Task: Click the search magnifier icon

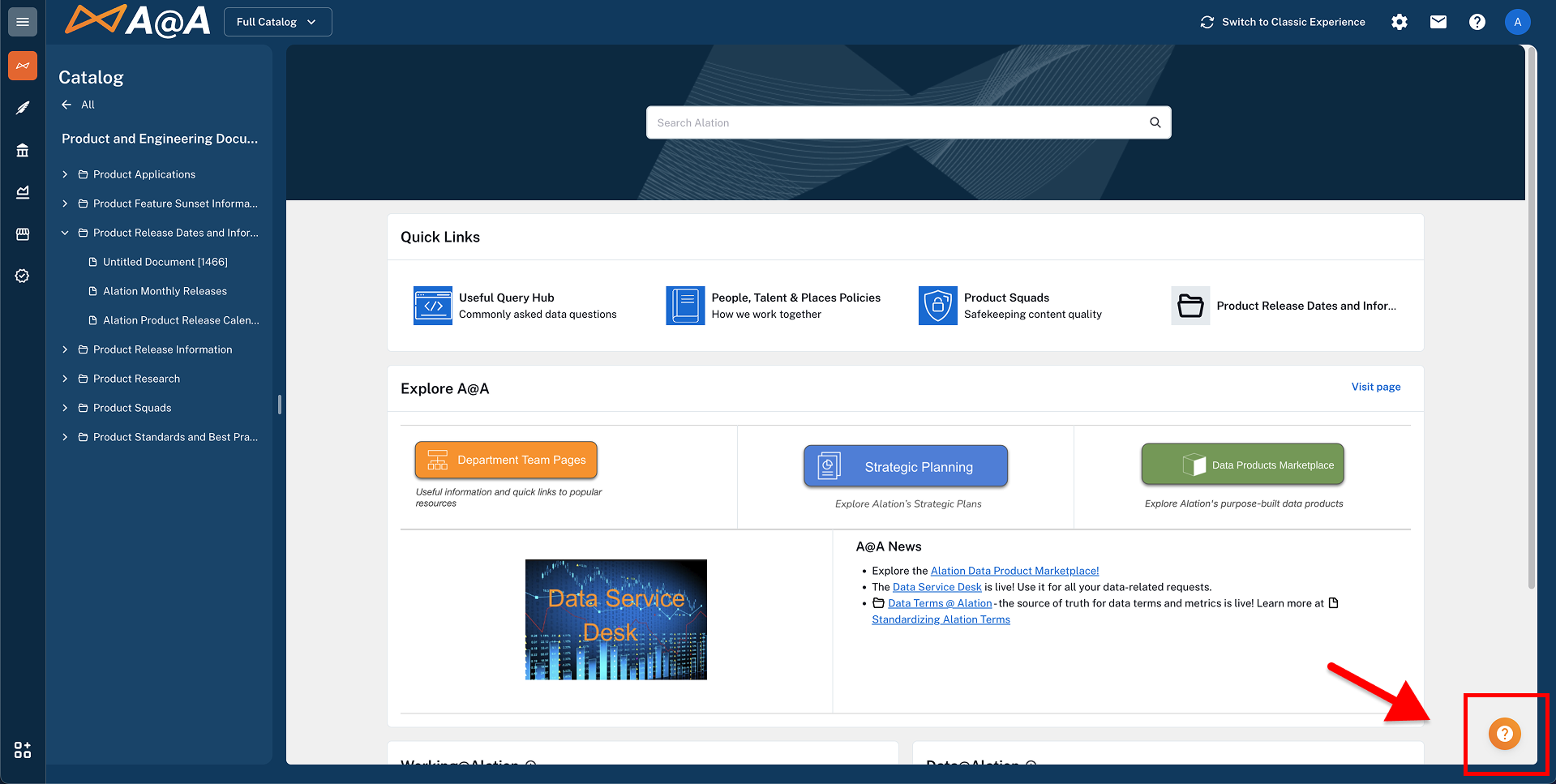Action: [x=1155, y=122]
